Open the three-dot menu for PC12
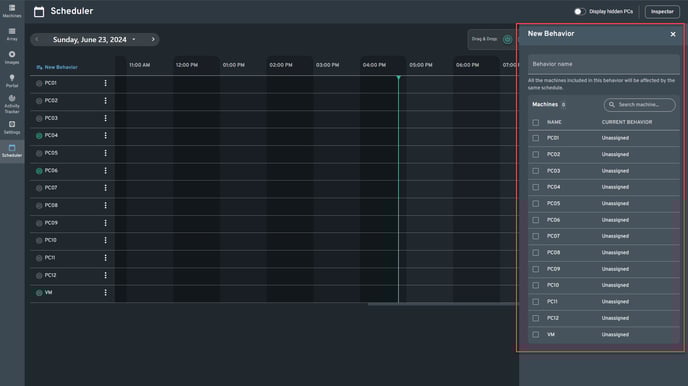The width and height of the screenshot is (688, 386). pos(105,275)
